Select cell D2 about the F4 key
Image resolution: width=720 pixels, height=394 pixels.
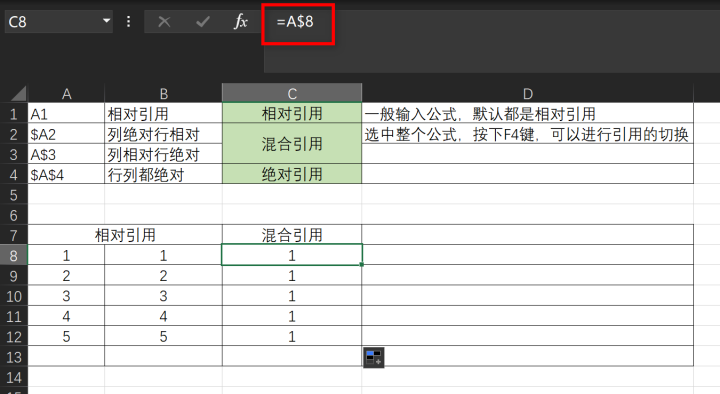pos(528,134)
